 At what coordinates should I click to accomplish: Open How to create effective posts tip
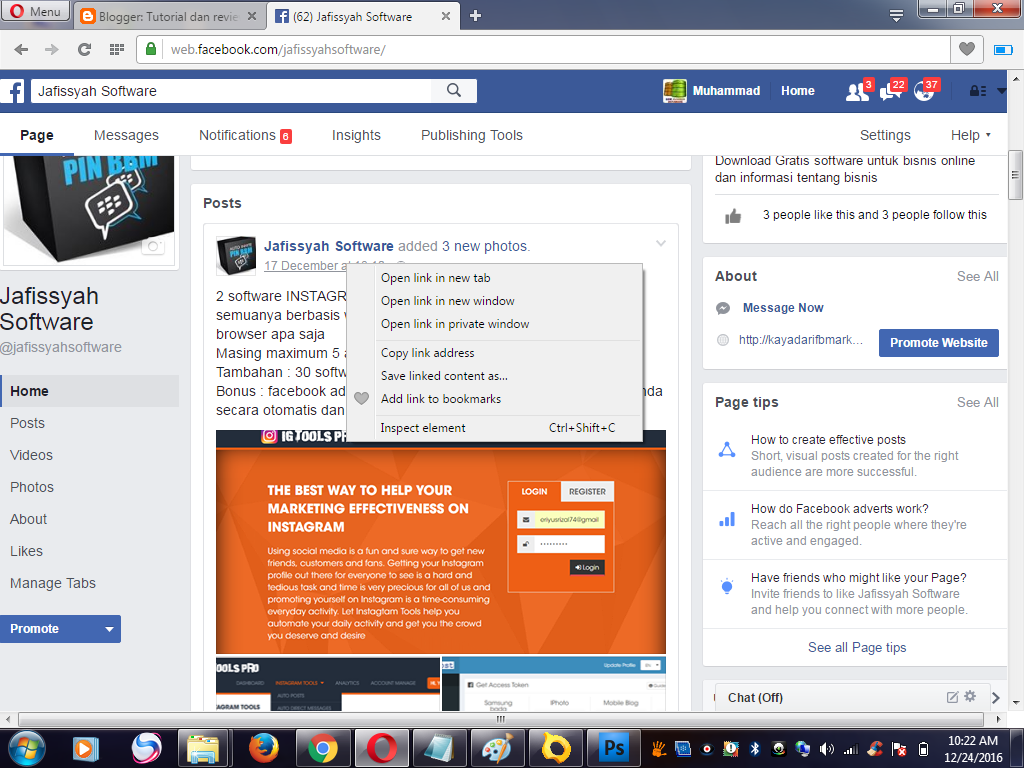[828, 440]
